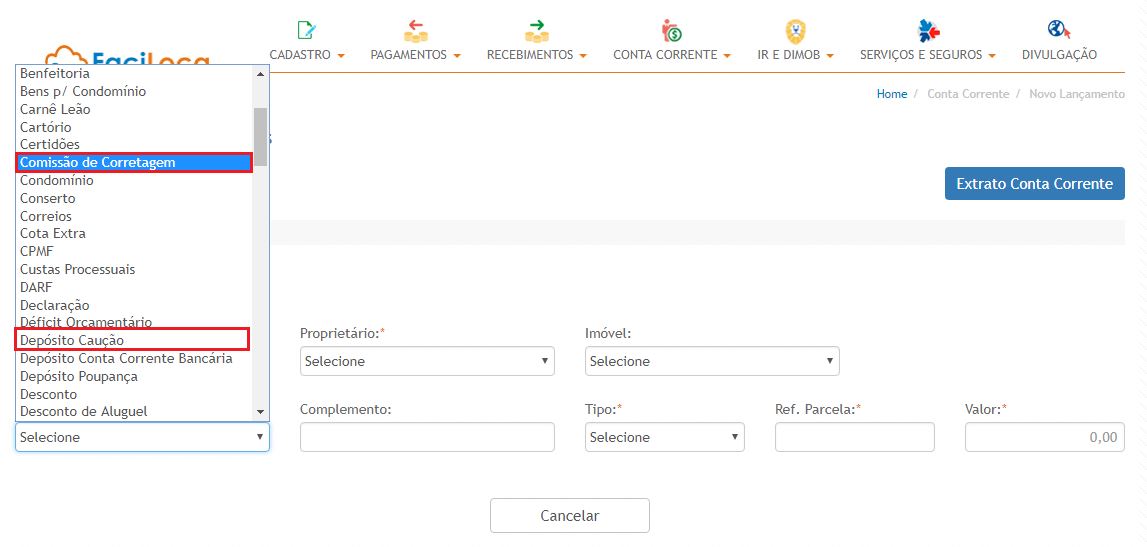Click the IR e DIMOB lion icon
The height and width of the screenshot is (547, 1147).
tap(794, 31)
